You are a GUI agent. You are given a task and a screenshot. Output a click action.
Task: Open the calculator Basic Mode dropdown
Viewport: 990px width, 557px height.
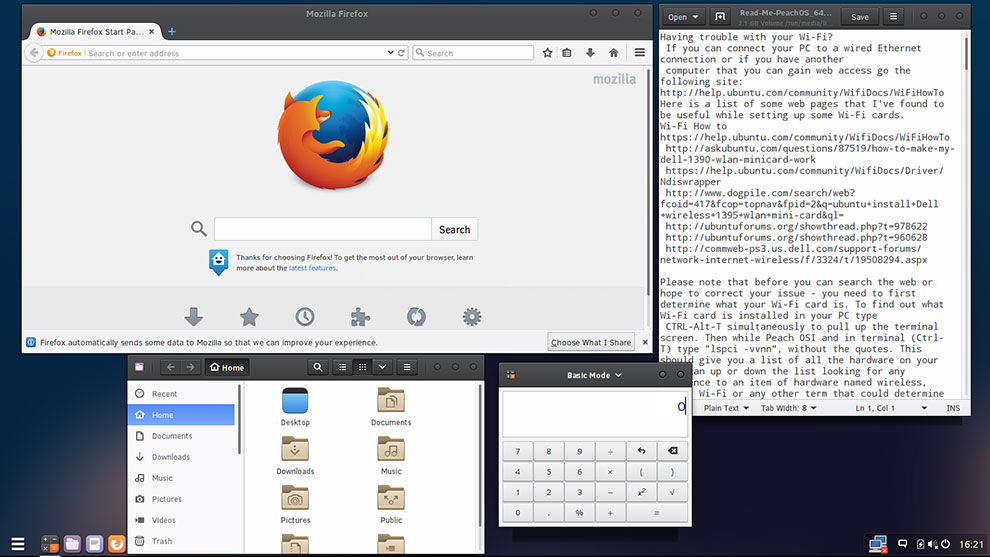pos(594,375)
